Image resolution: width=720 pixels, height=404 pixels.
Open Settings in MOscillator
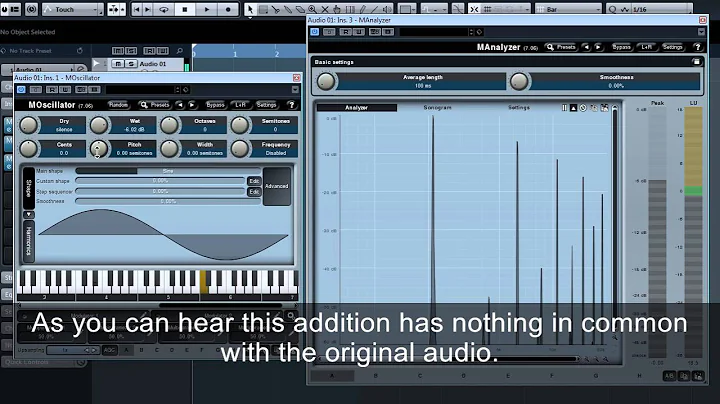point(266,105)
